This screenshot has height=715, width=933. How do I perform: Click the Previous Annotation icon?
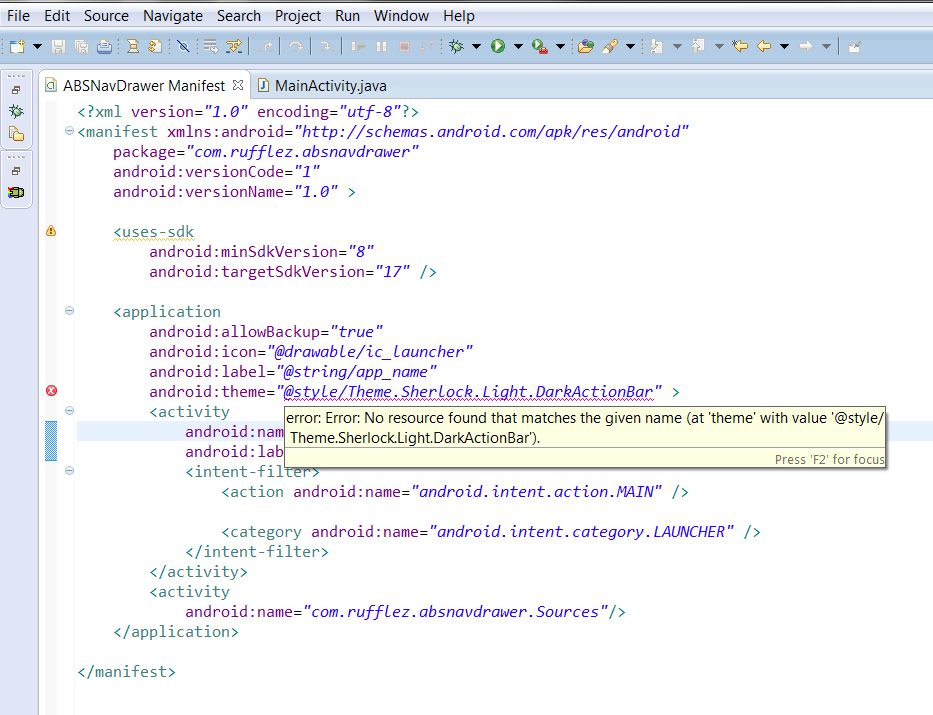699,46
